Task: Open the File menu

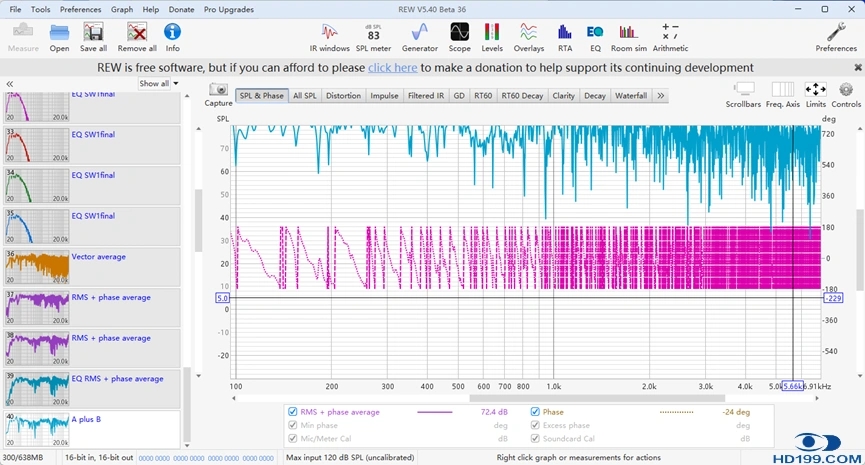Action: pos(15,9)
